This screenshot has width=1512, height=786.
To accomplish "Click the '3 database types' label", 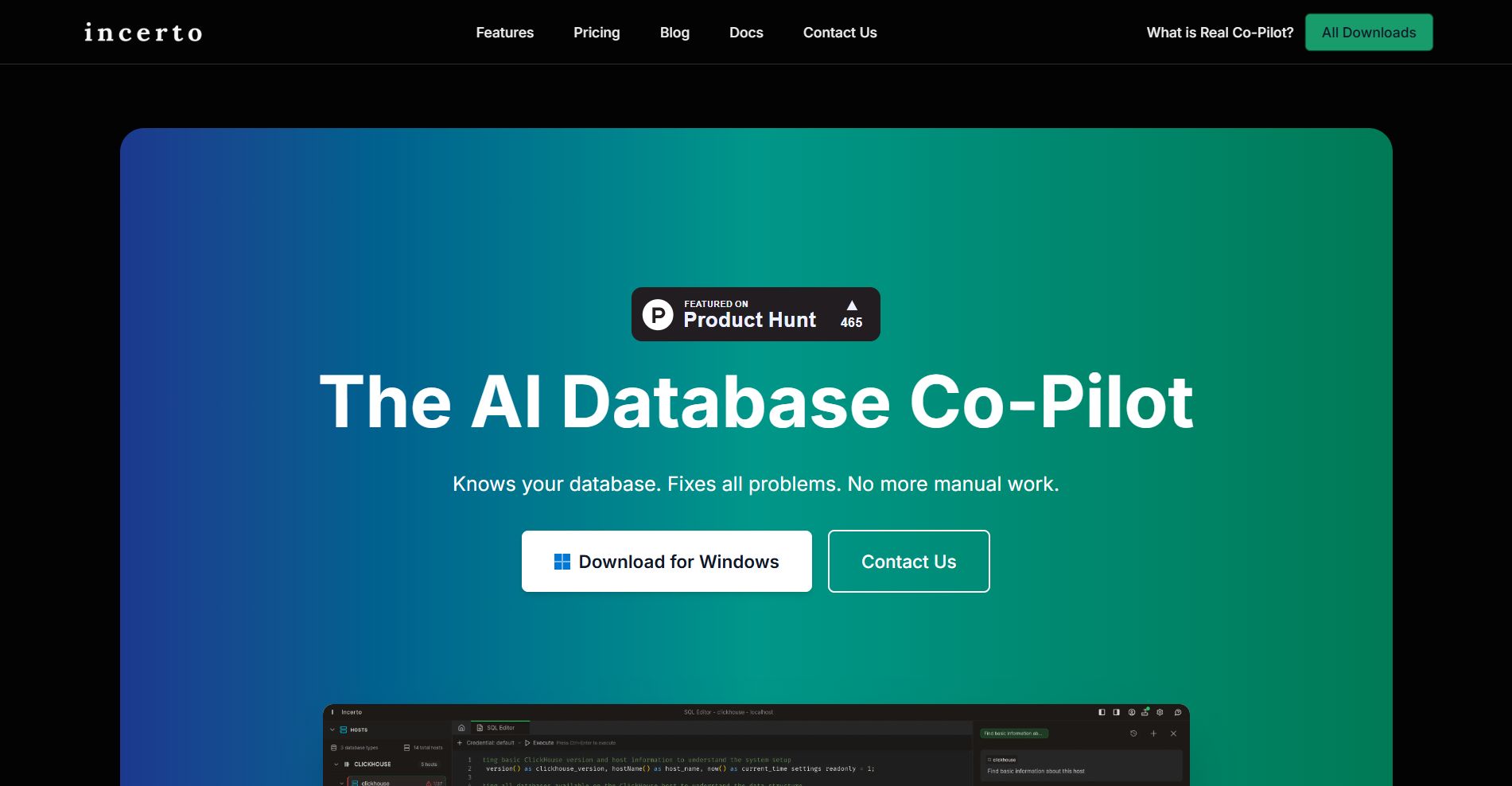I will pos(360,748).
